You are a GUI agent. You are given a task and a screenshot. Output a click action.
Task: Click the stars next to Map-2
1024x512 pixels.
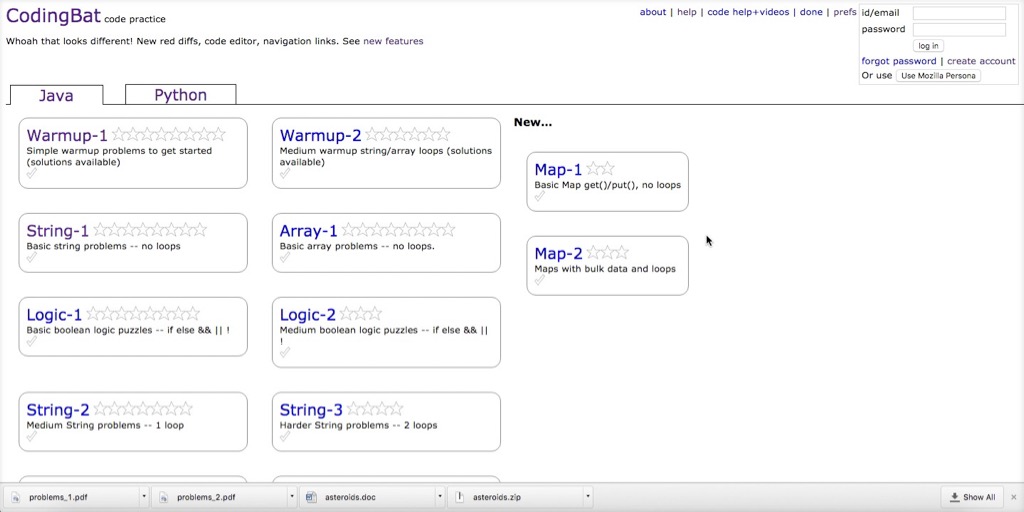(608, 253)
